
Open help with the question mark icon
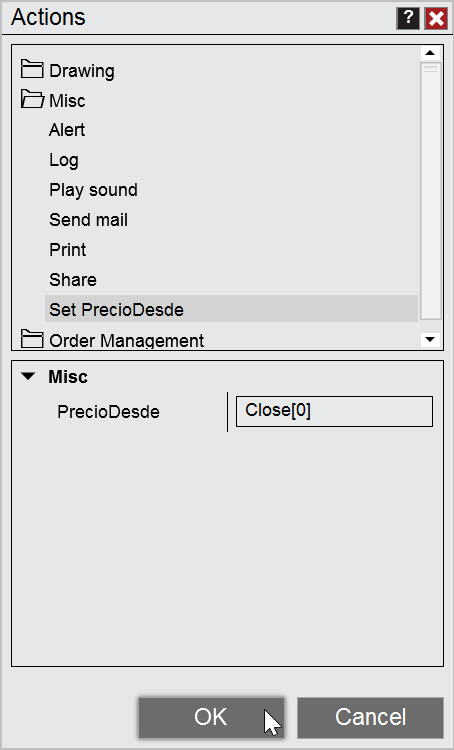(x=408, y=18)
